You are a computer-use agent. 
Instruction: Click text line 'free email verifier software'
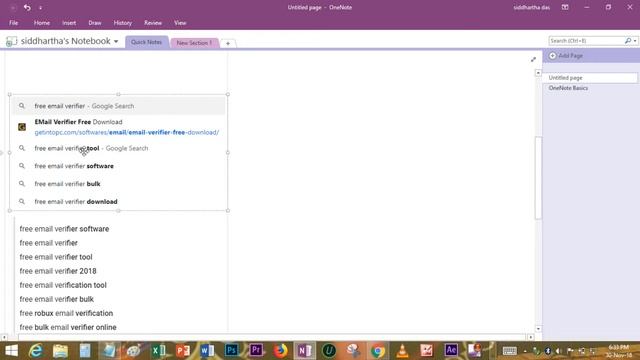tap(64, 229)
